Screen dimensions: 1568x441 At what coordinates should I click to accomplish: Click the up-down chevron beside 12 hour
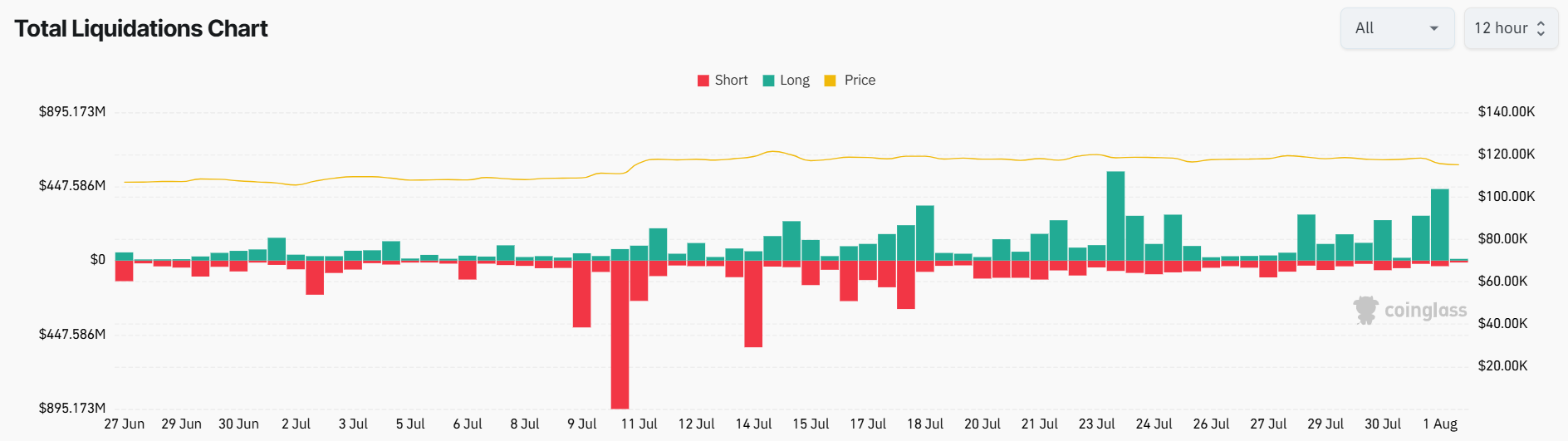coord(1541,28)
